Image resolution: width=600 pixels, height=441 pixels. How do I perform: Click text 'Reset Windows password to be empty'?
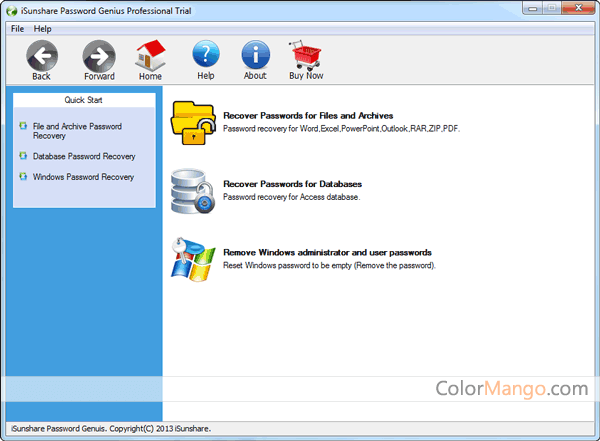coord(287,266)
